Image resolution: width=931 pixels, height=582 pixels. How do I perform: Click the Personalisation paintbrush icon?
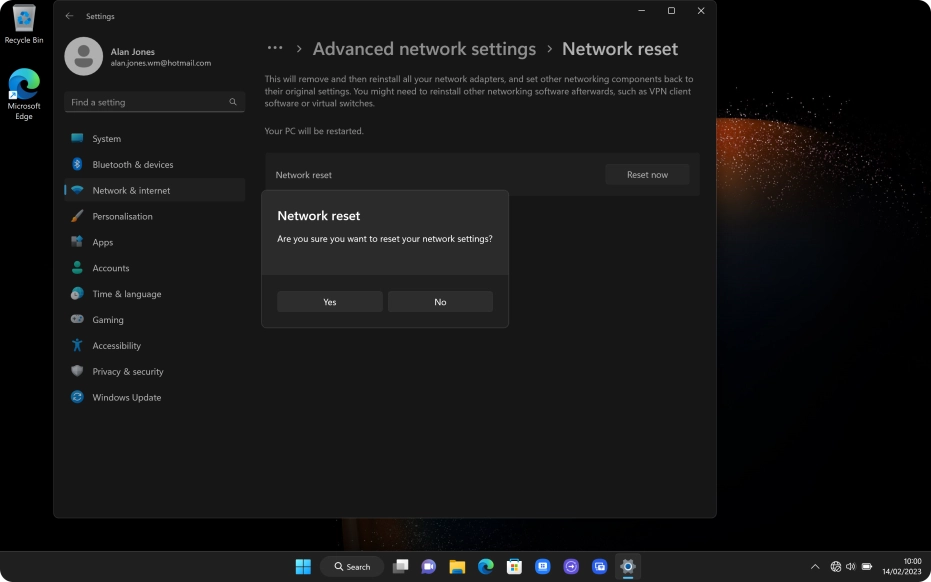point(77,216)
